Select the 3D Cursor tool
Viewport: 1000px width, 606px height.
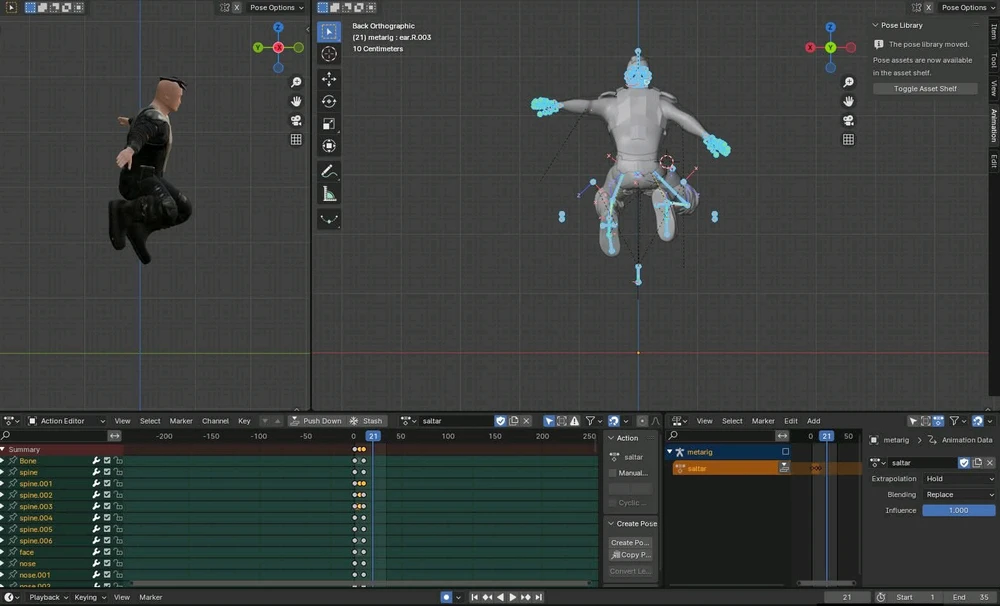[329, 54]
